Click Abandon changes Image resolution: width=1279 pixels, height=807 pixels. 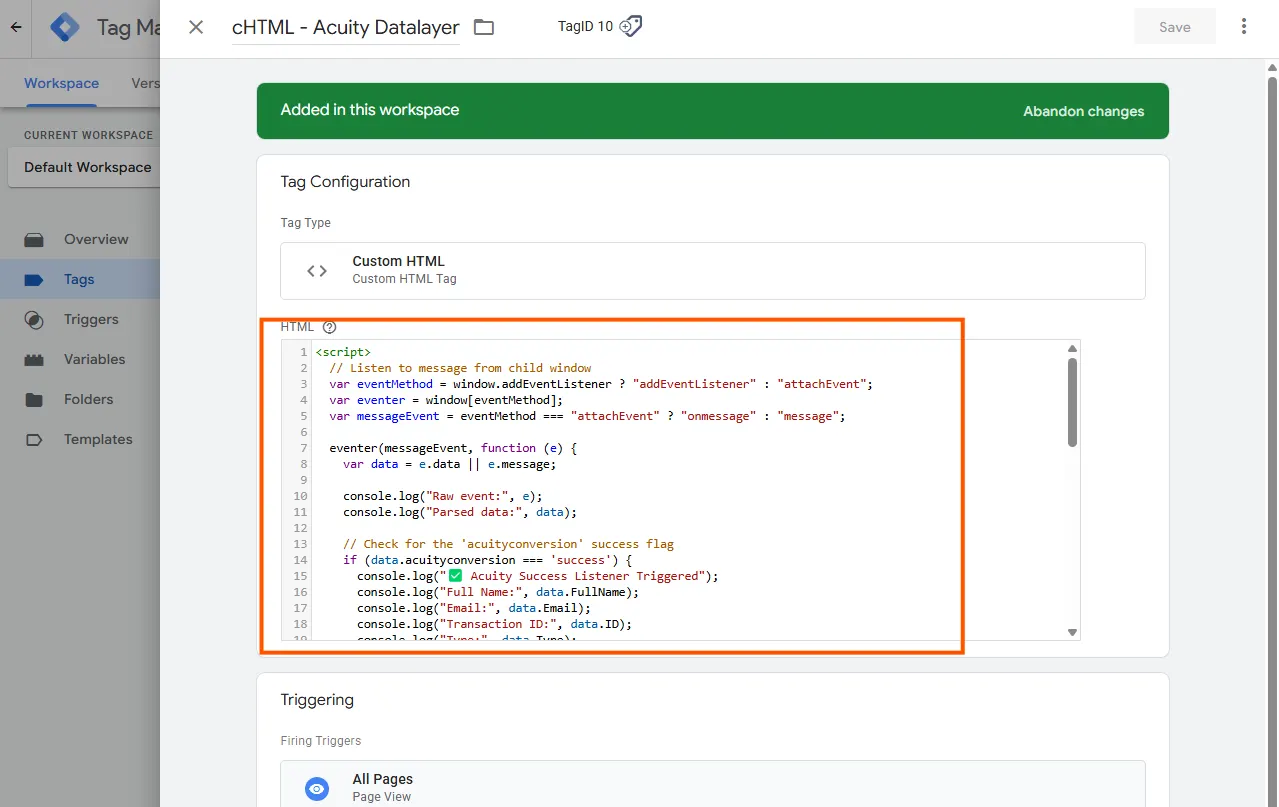(1083, 111)
